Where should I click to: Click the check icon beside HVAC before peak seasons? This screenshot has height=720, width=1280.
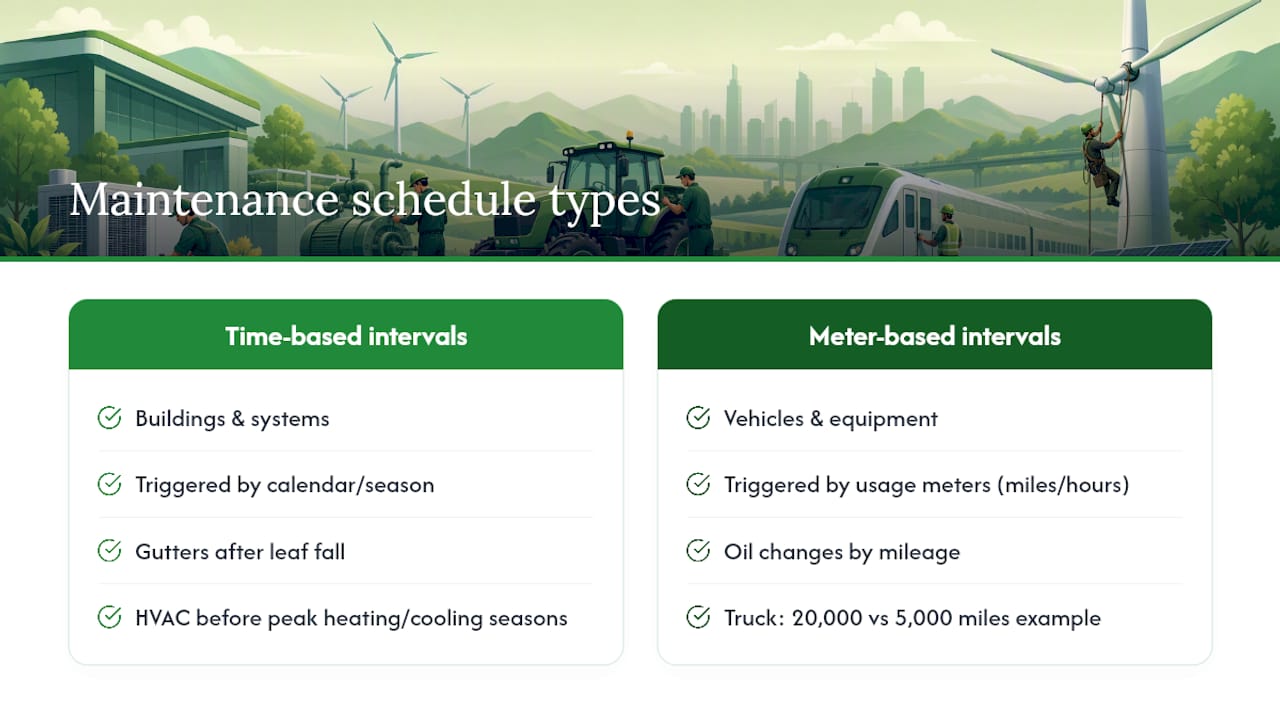pos(110,618)
